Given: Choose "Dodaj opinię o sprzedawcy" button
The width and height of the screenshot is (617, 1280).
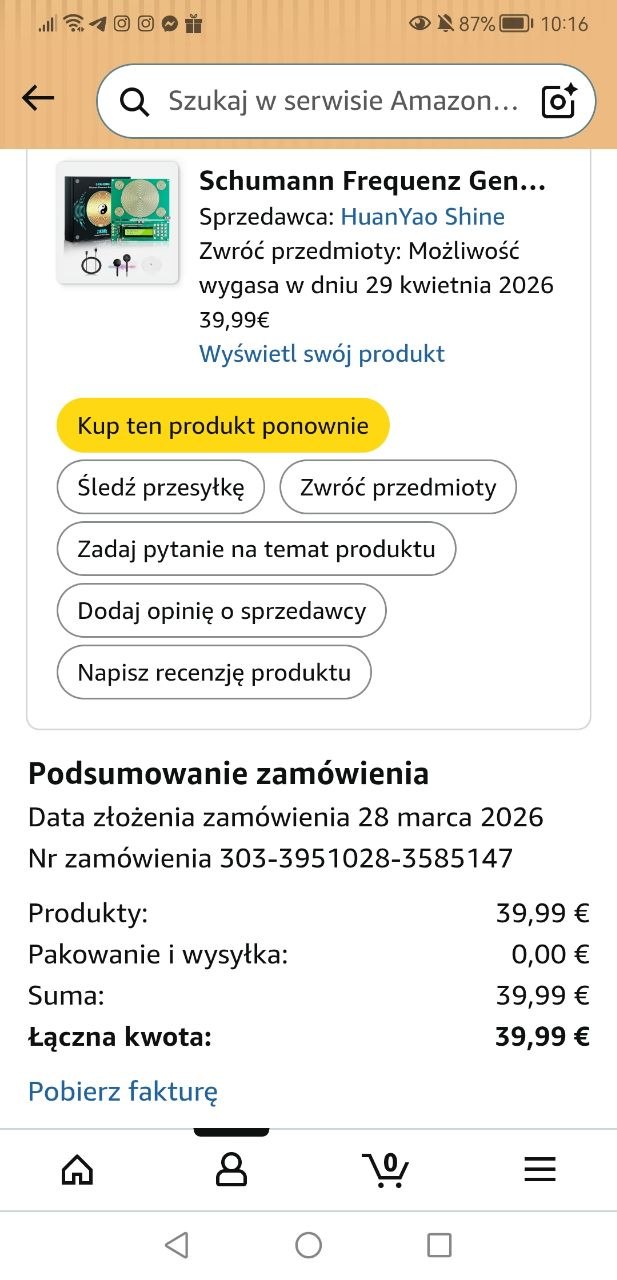Looking at the screenshot, I should (222, 611).
